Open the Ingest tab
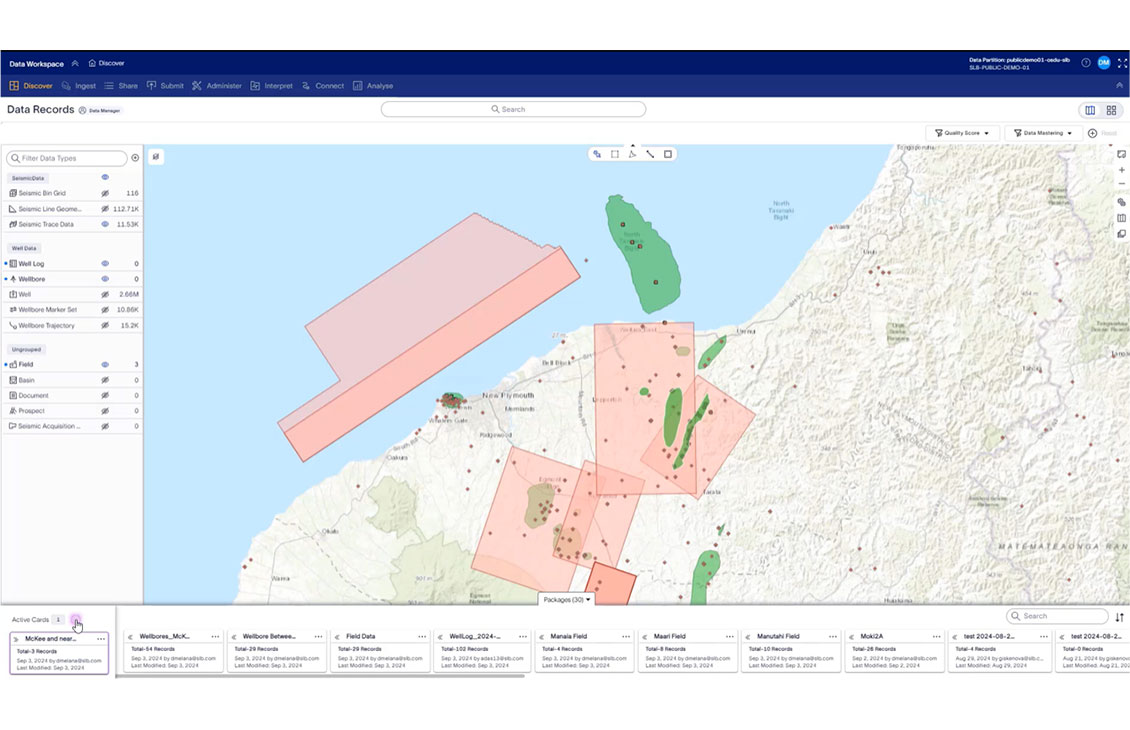 click(79, 86)
